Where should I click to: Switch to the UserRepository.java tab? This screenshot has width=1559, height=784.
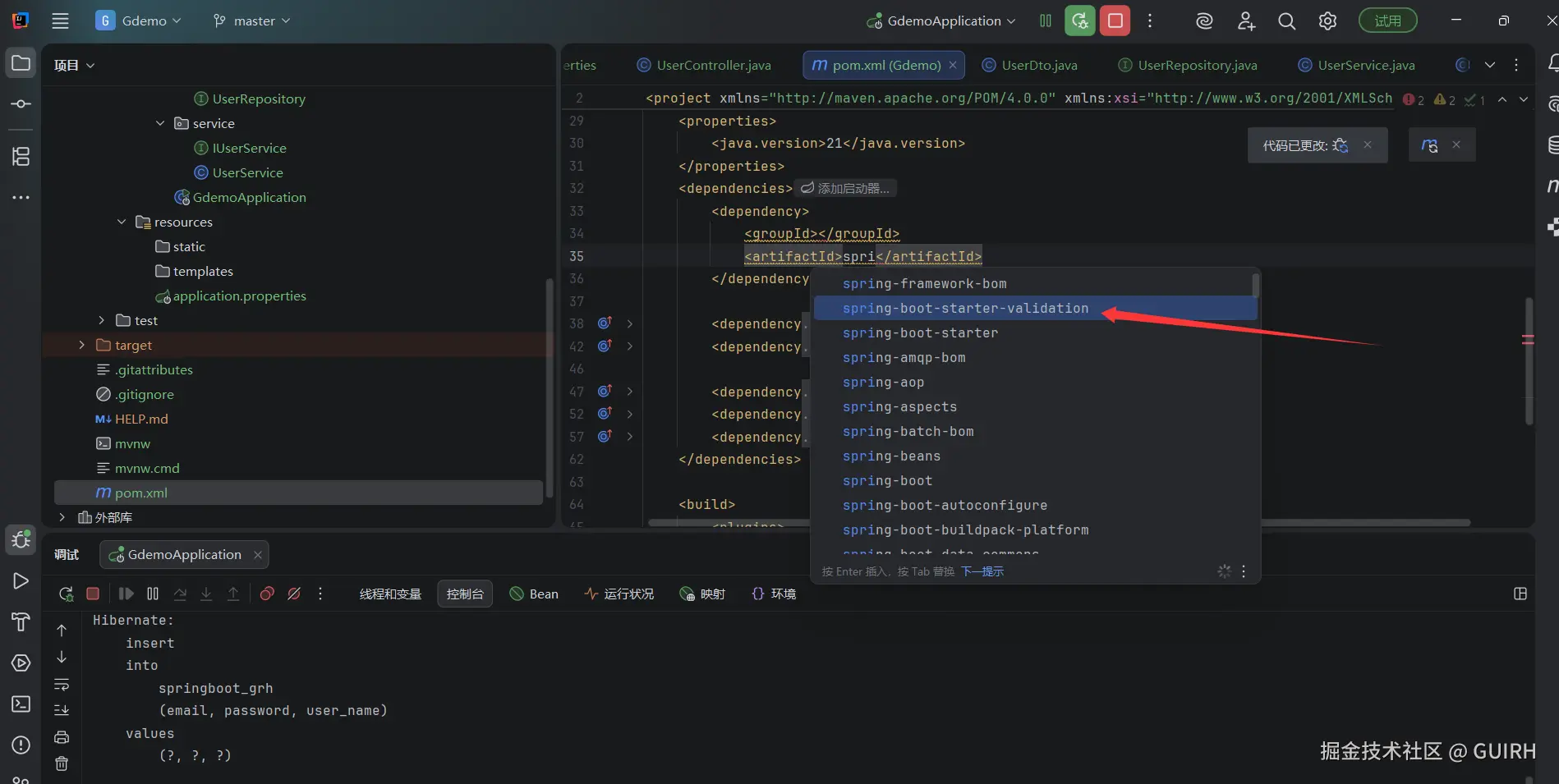click(1188, 65)
